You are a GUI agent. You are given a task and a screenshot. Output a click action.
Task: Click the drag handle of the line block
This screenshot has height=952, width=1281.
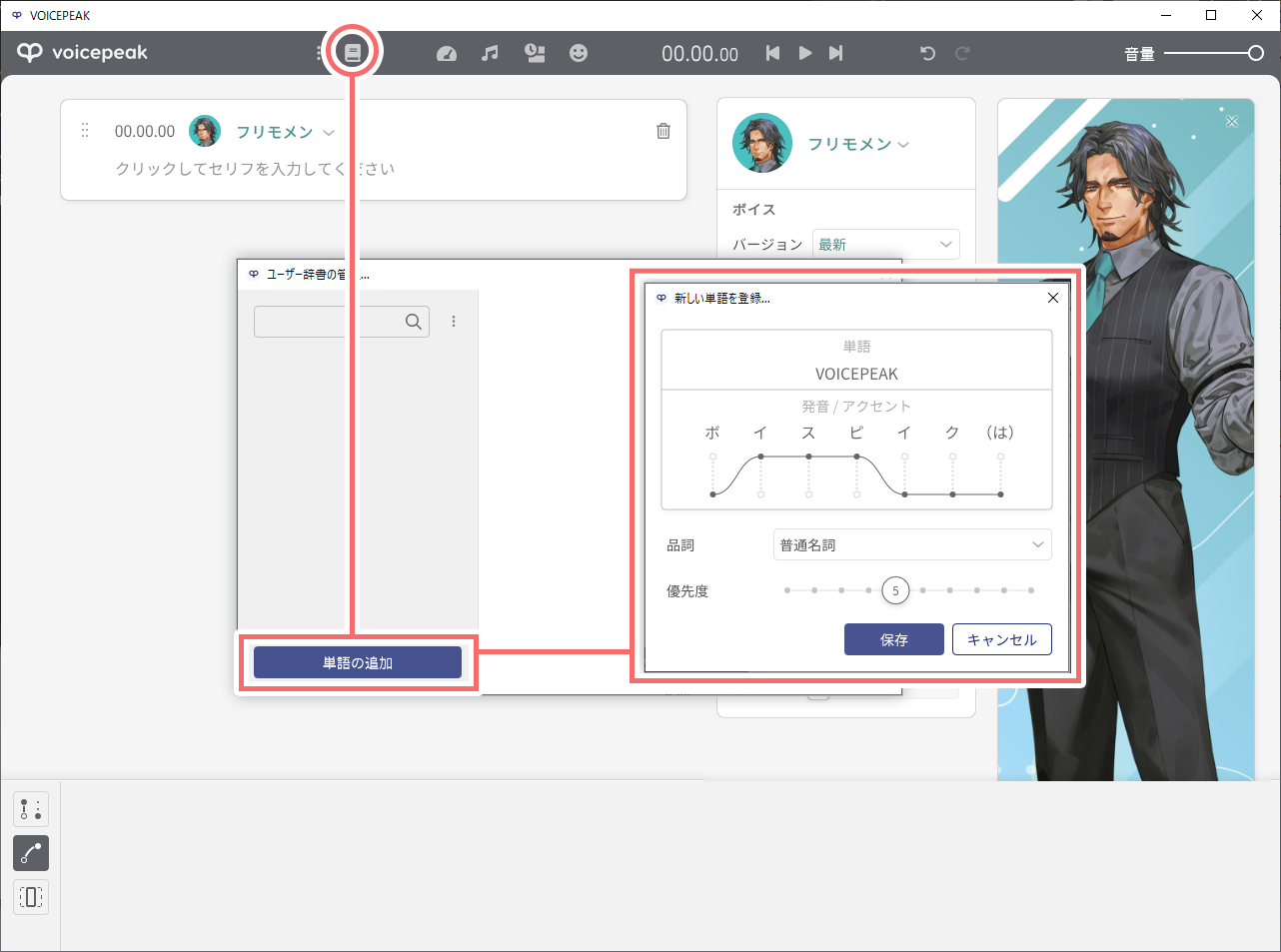coord(85,131)
